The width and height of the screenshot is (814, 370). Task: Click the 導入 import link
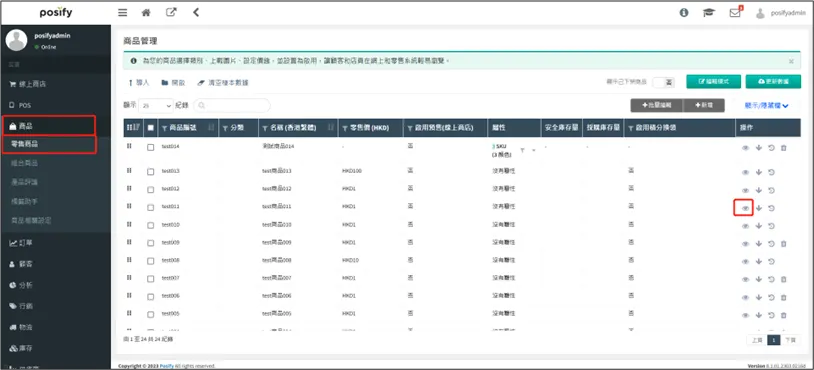[139, 83]
